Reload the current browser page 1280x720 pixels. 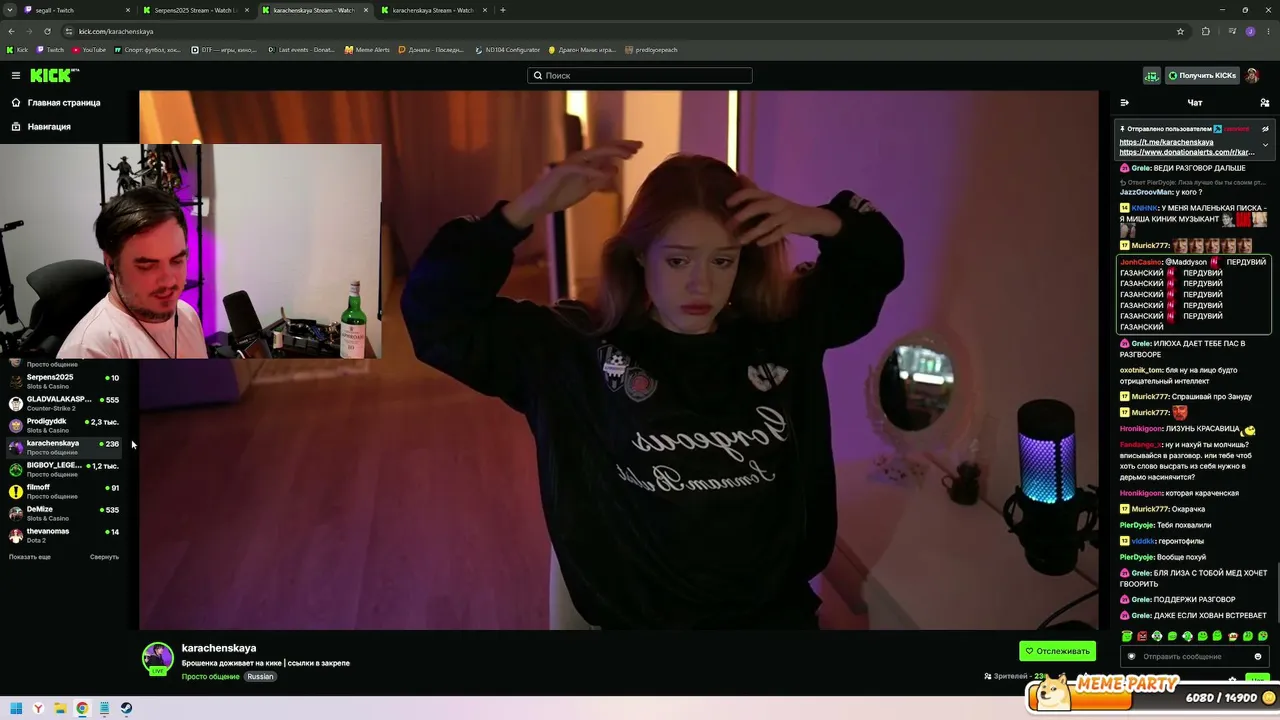[x=47, y=31]
